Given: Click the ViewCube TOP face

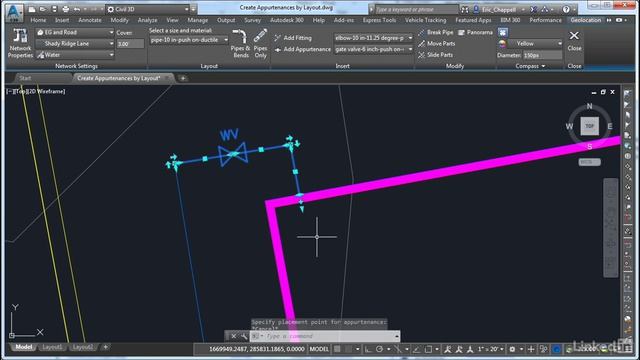Looking at the screenshot, I should coord(589,126).
